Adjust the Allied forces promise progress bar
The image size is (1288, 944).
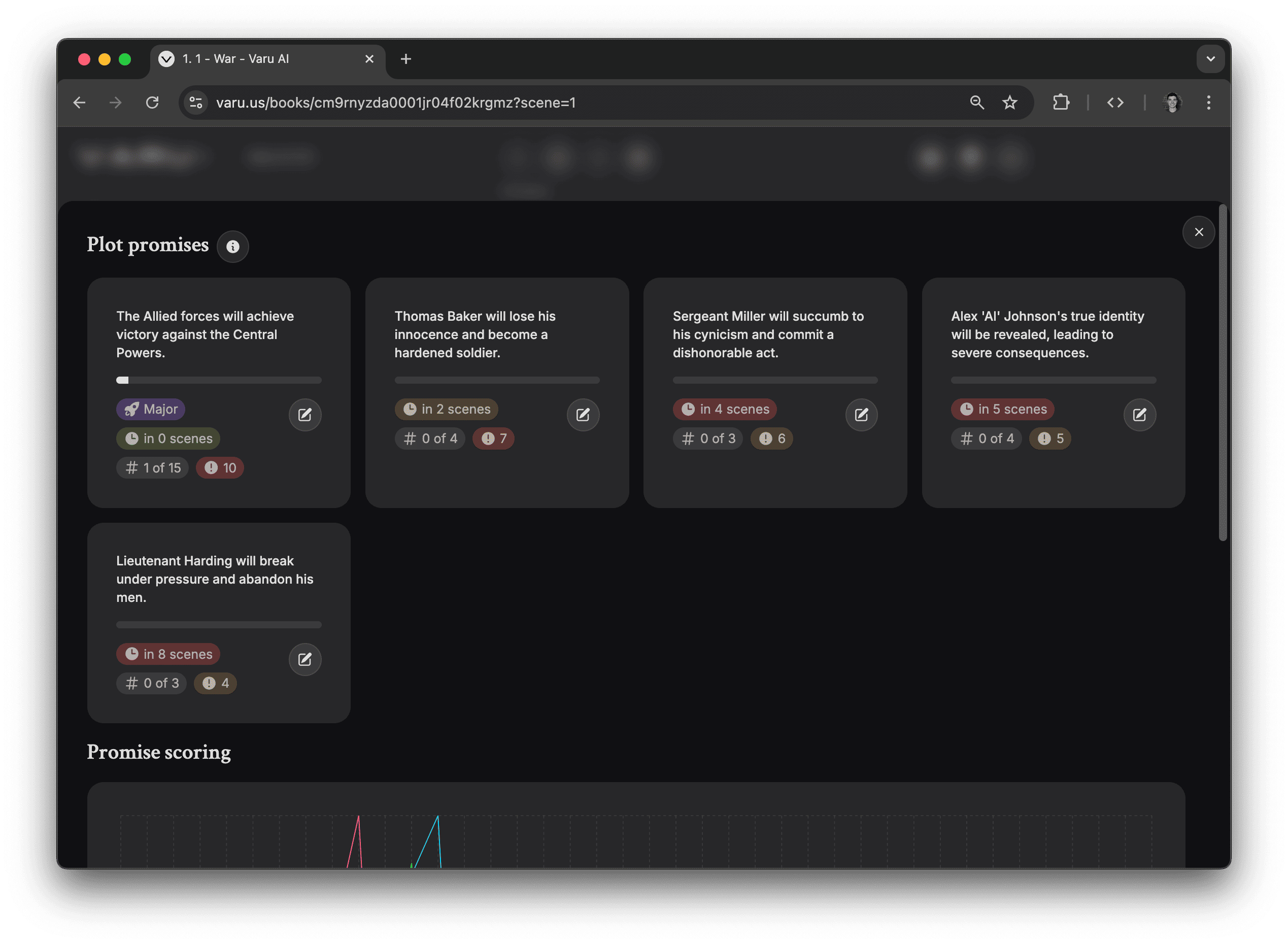point(219,380)
